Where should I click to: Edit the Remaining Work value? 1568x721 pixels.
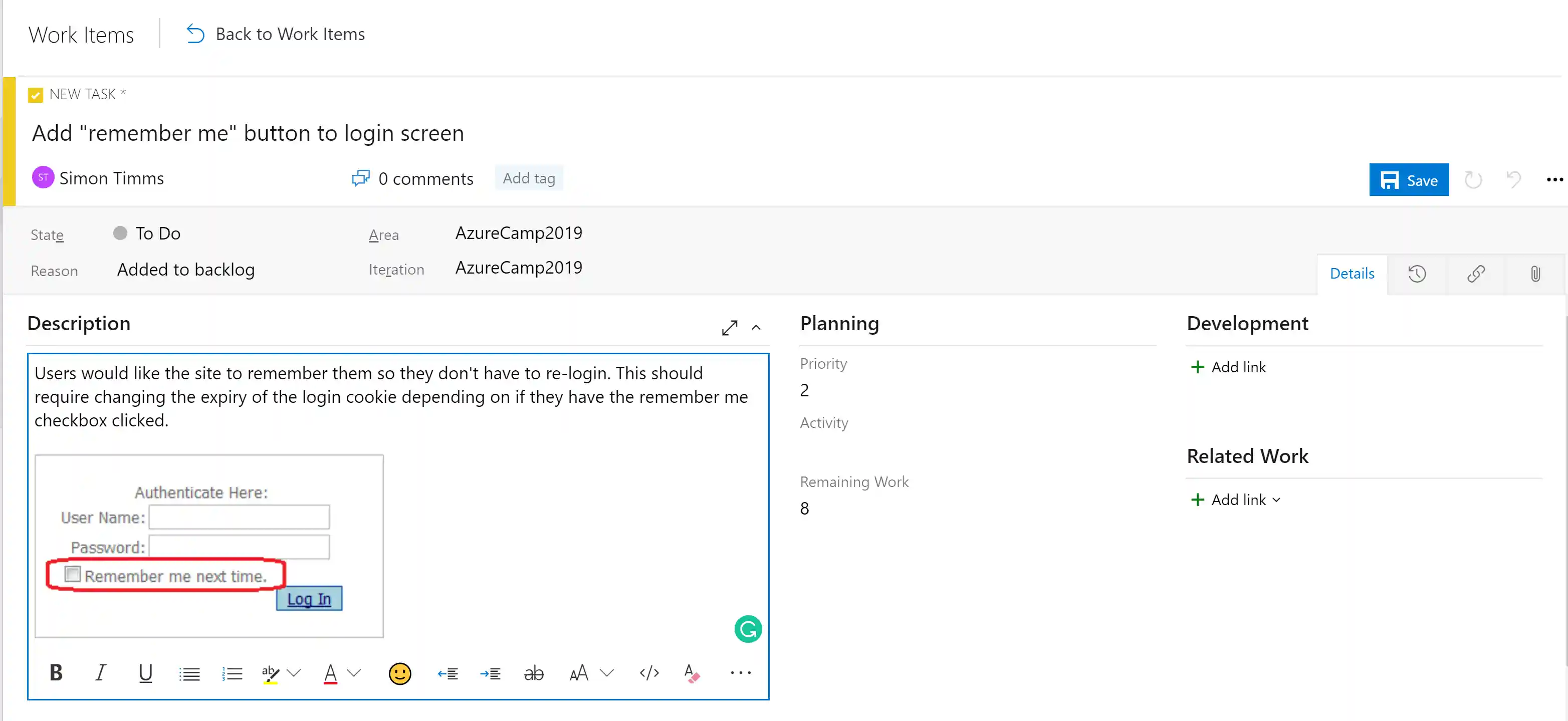(804, 508)
